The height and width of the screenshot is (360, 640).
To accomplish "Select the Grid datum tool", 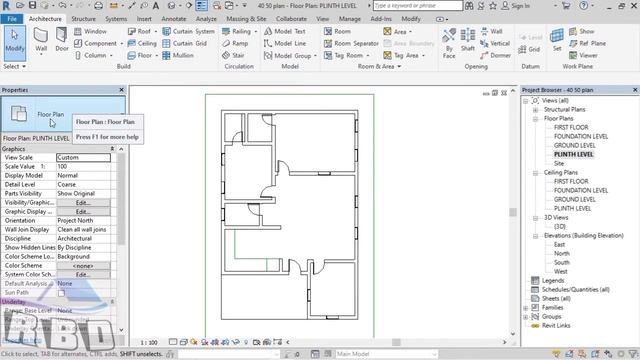I will (529, 49).
